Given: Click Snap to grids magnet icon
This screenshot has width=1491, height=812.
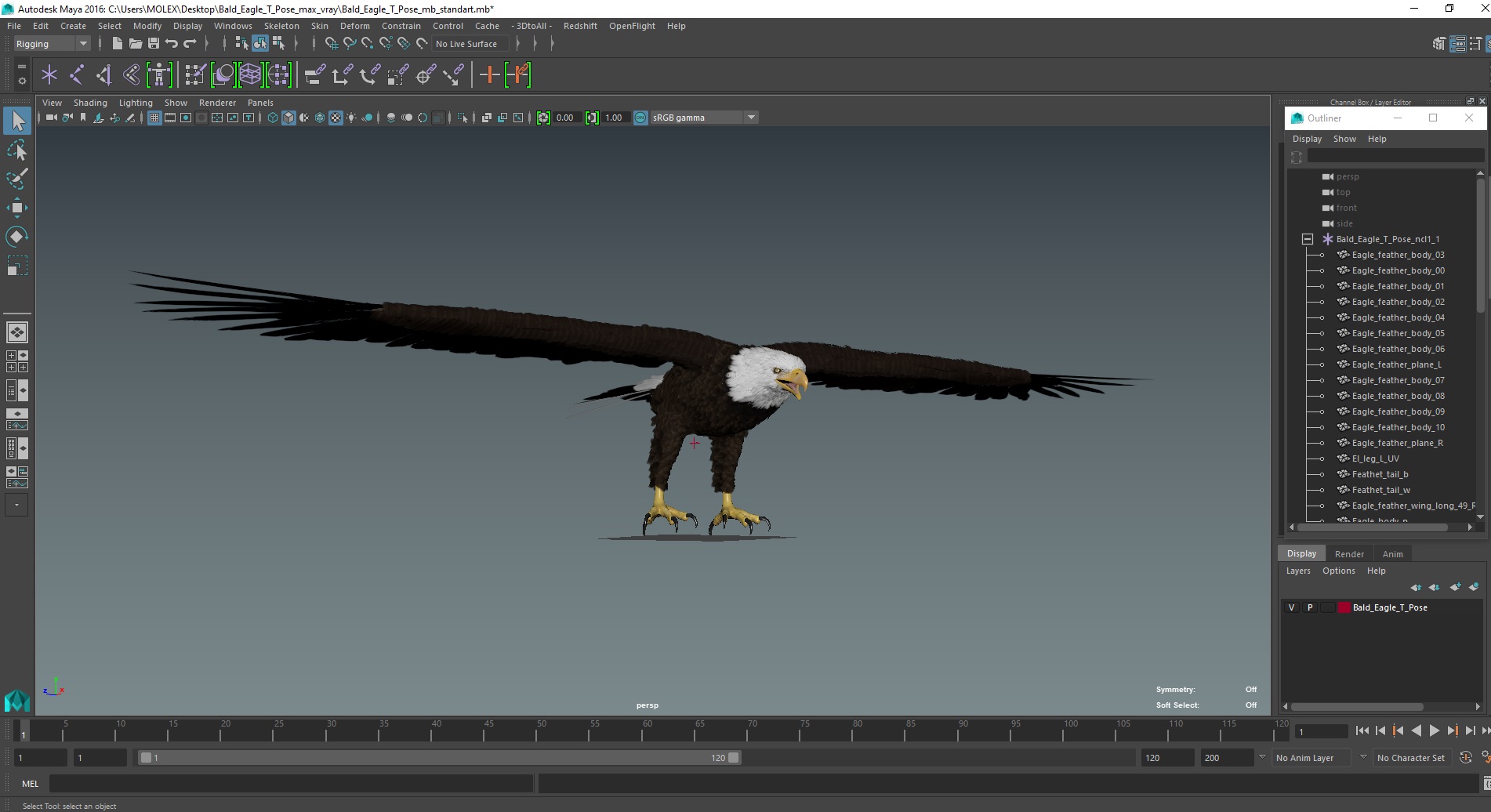Looking at the screenshot, I should [331, 44].
